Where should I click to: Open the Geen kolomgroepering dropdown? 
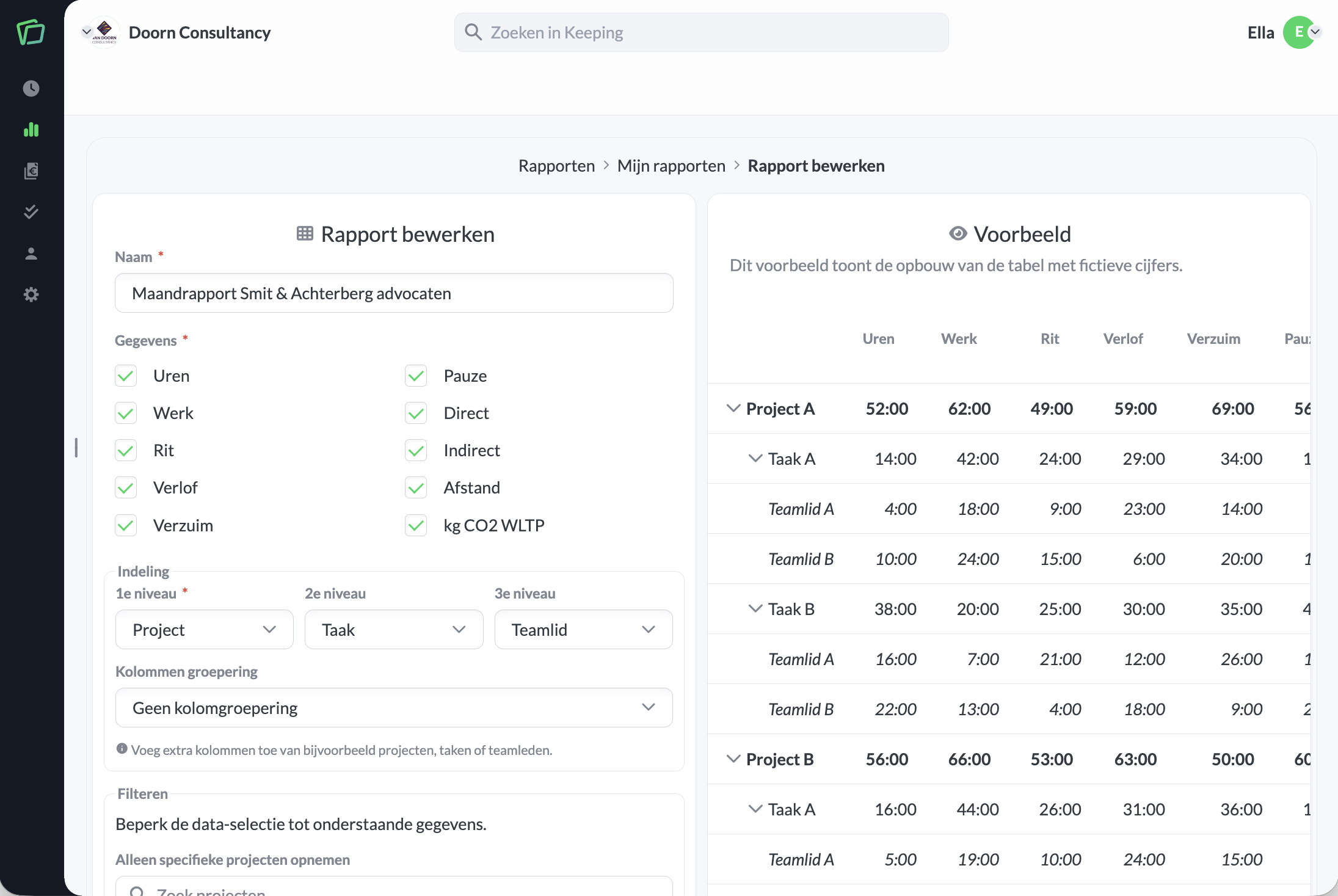394,707
